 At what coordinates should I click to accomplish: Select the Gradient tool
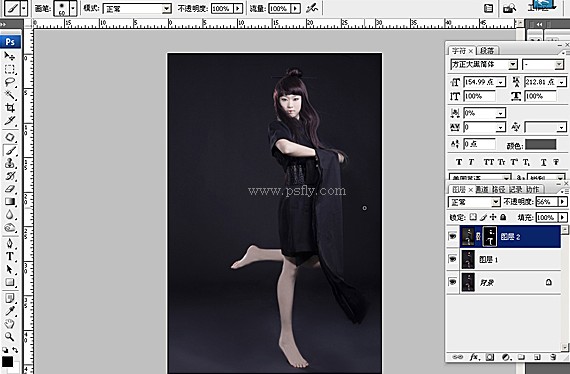[x=10, y=202]
